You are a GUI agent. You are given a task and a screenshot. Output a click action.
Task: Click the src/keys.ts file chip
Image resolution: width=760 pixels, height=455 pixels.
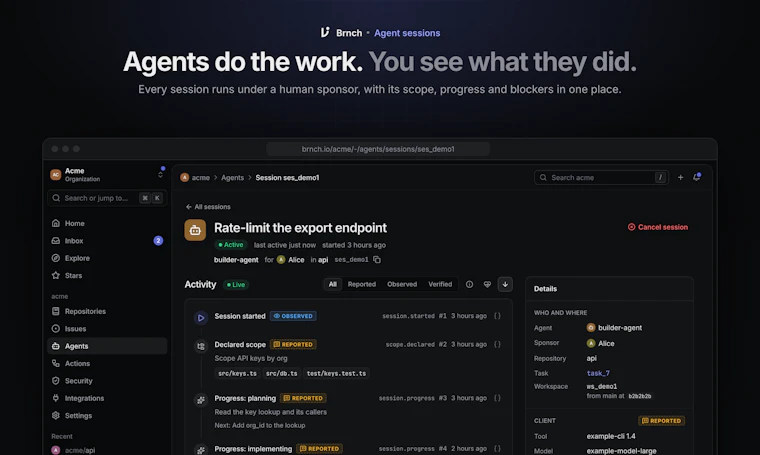point(238,374)
